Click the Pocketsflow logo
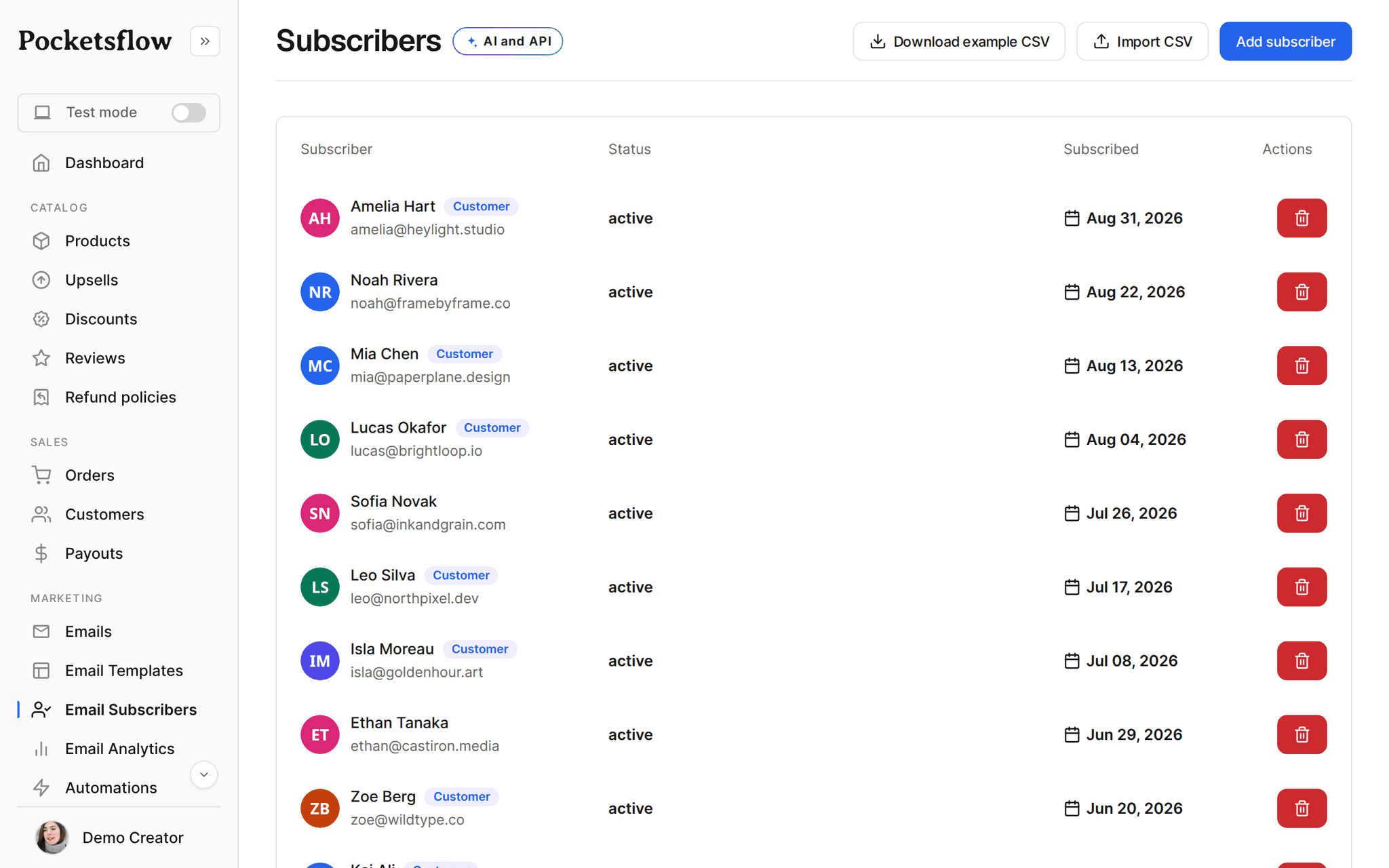Image resolution: width=1389 pixels, height=868 pixels. click(x=95, y=41)
